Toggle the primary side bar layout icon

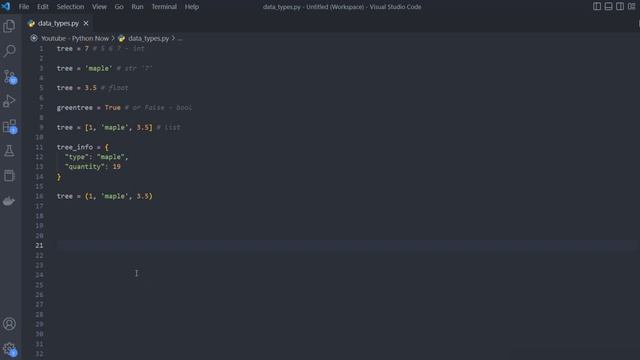click(x=597, y=6)
